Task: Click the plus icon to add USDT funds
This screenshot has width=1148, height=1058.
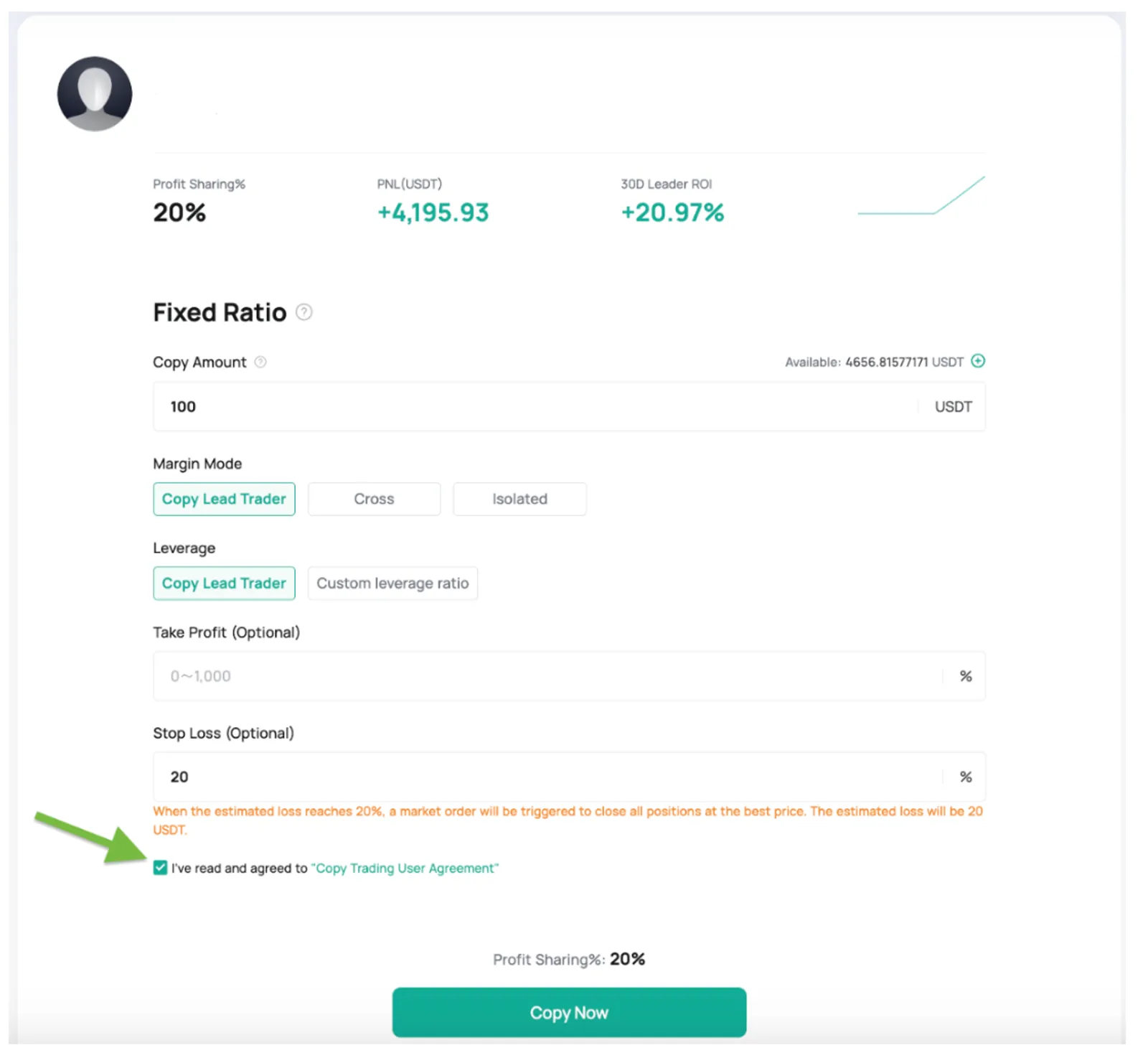Action: [978, 361]
